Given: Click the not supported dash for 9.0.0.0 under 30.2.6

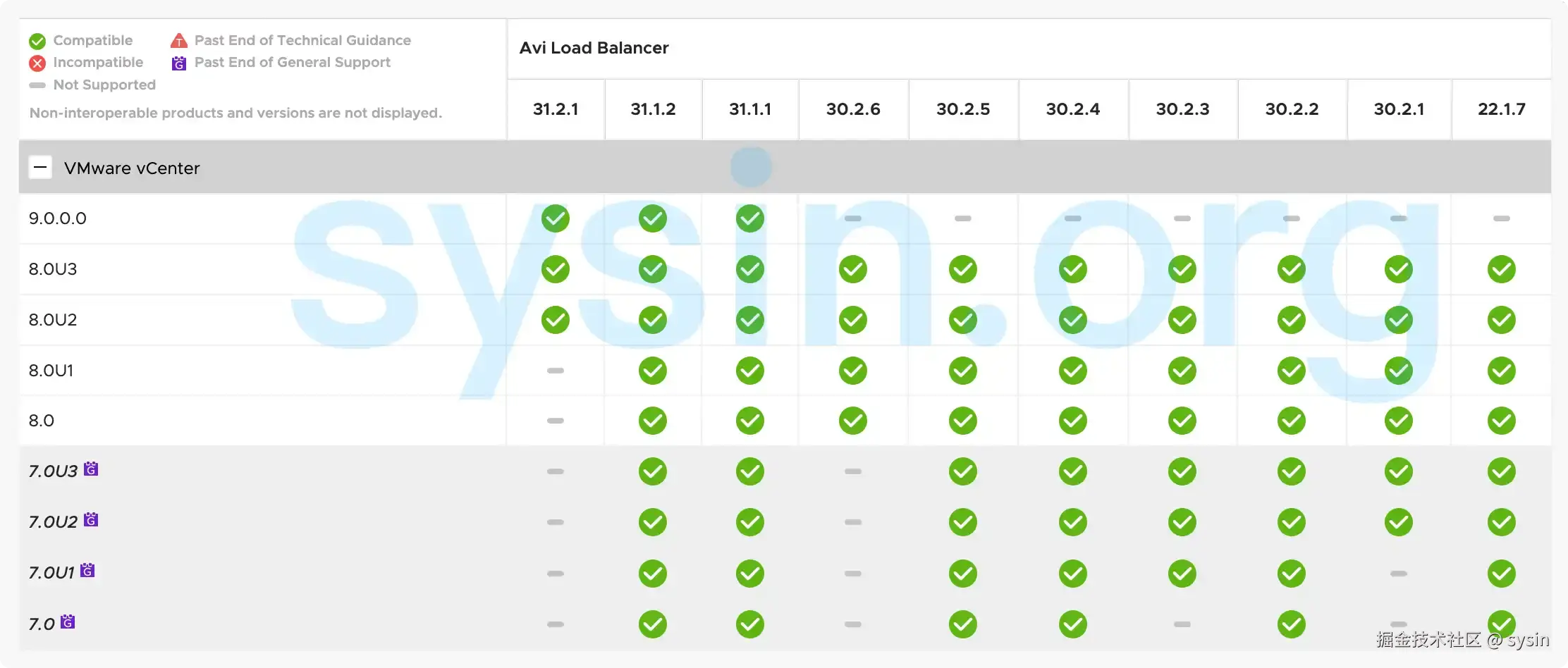Looking at the screenshot, I should click(853, 218).
